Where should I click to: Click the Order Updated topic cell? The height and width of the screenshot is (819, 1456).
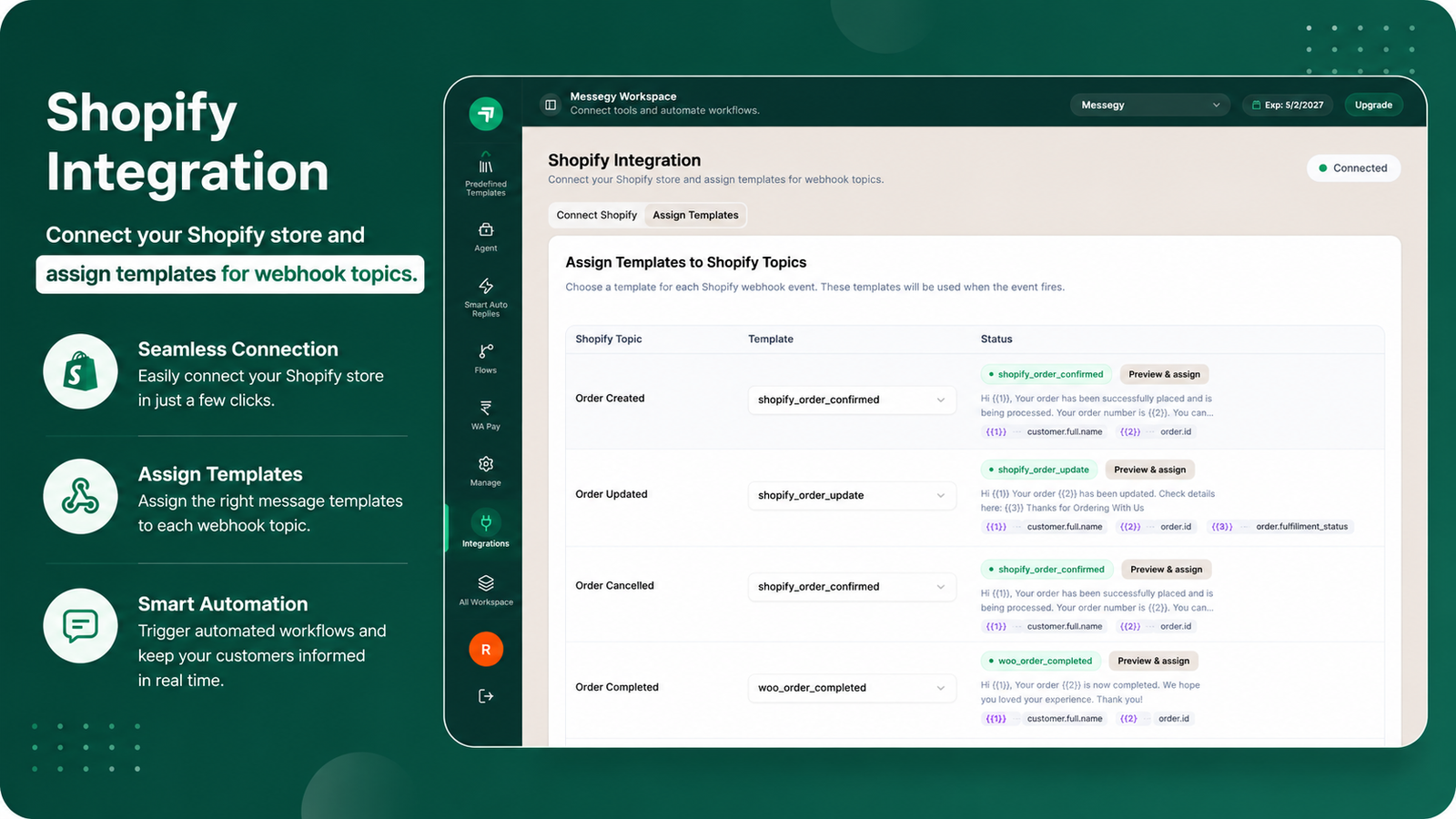point(612,494)
